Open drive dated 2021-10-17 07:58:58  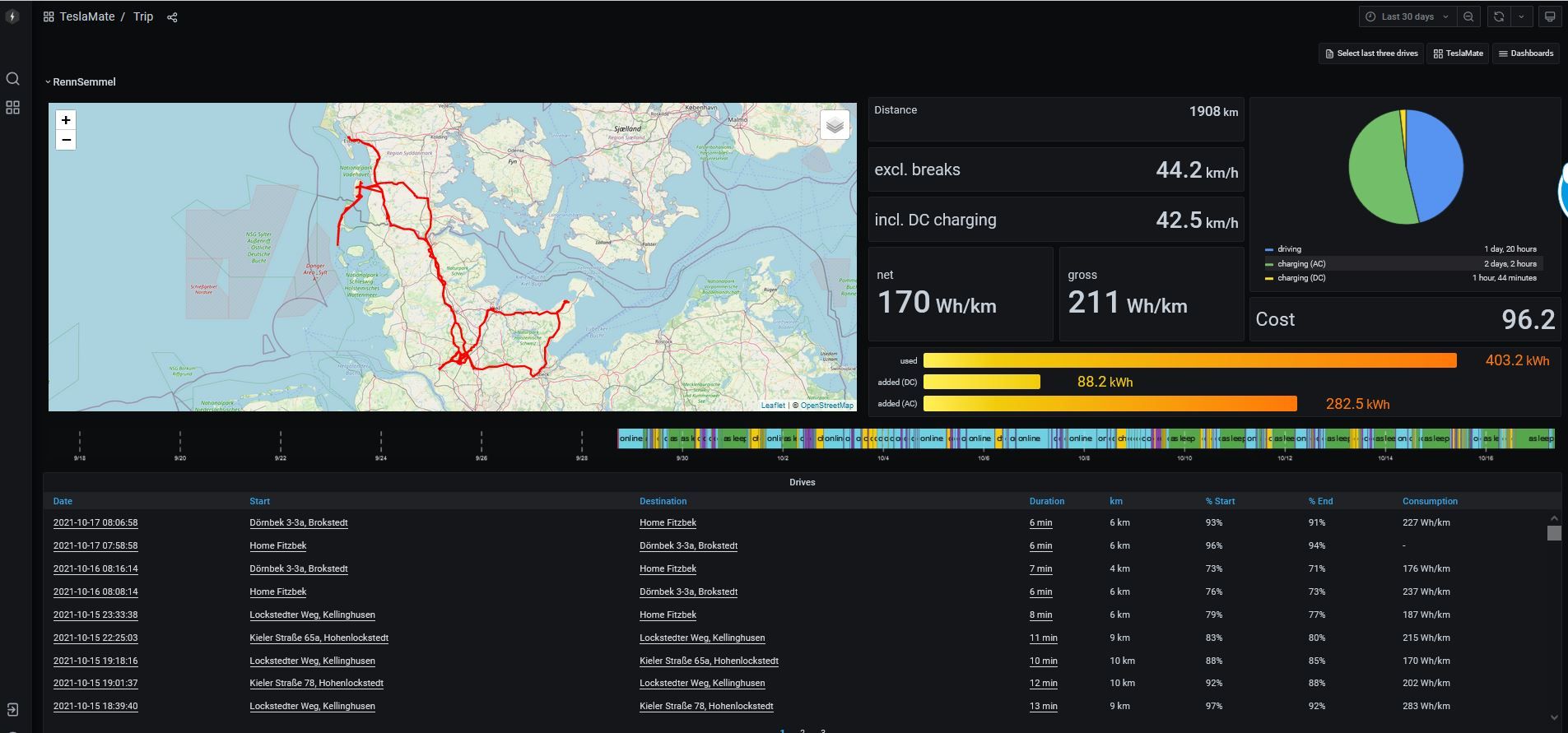pos(95,546)
